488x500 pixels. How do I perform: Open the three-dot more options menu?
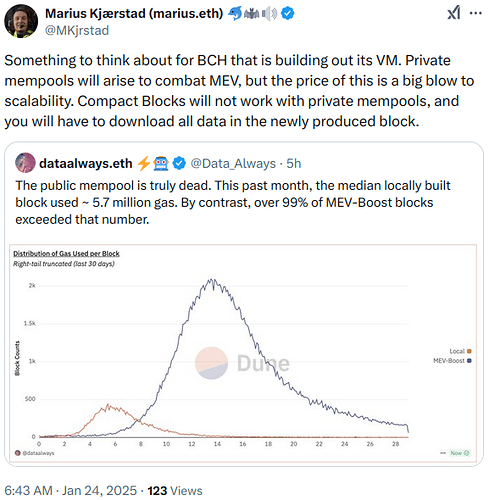[x=475, y=13]
